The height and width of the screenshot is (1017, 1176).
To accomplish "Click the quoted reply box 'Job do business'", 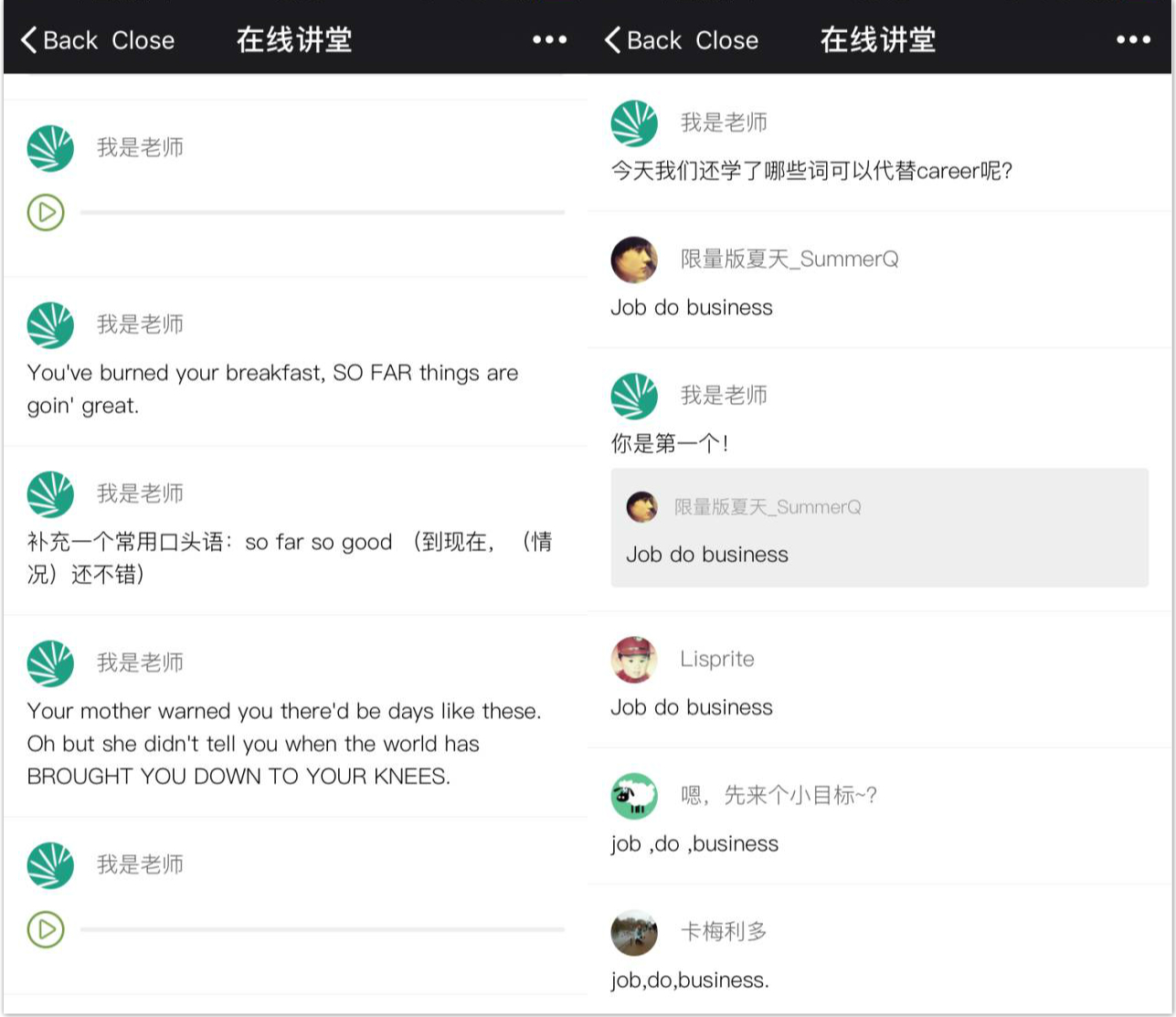I will [x=879, y=528].
